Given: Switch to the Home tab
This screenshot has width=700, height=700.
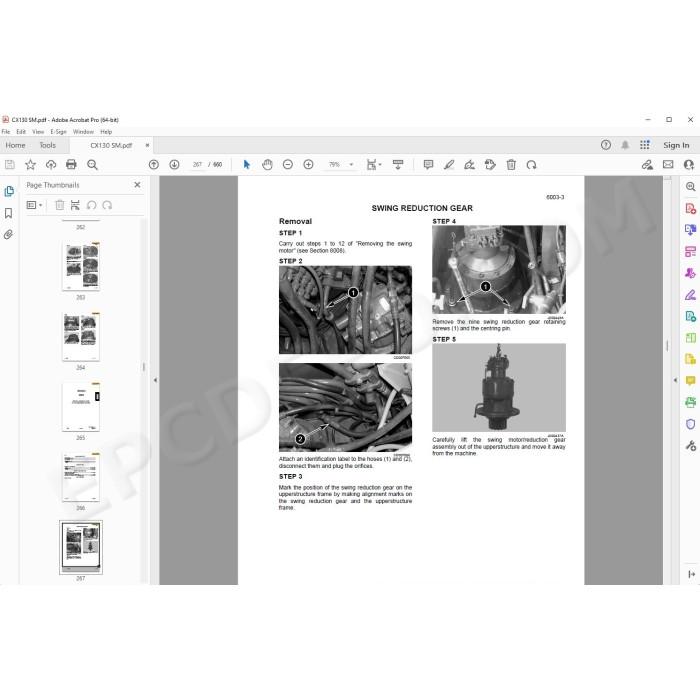Looking at the screenshot, I should 15,146.
